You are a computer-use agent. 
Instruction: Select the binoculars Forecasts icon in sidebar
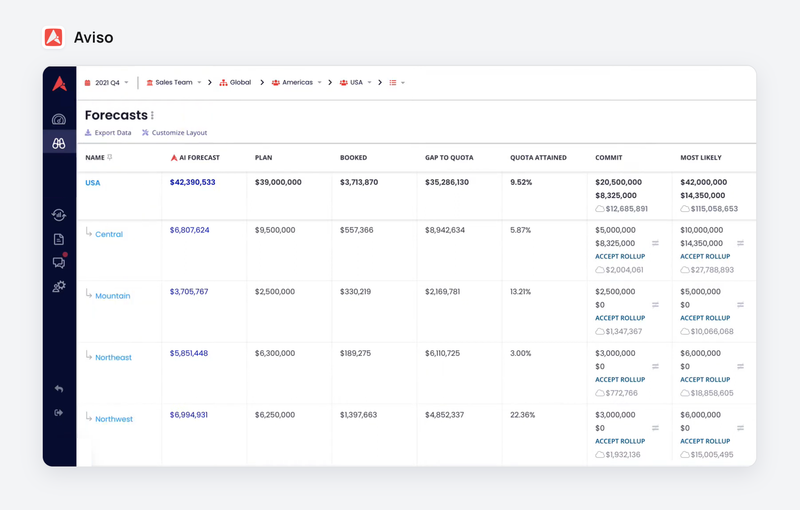tap(59, 144)
